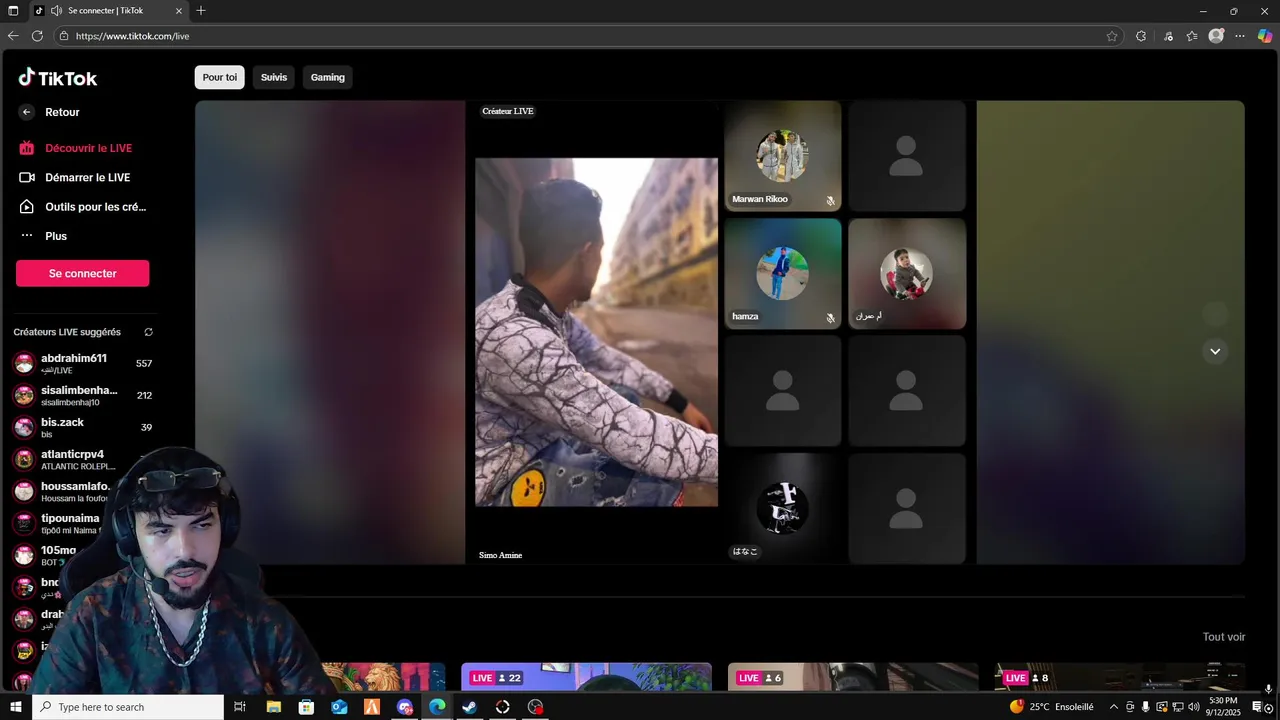Open Microsoft Store from taskbar
Screen dimensions: 1280x720
pos(306,707)
